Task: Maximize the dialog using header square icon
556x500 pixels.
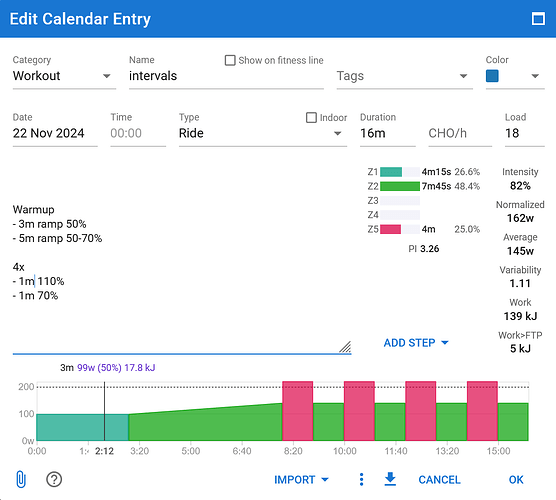Action: 538,18
